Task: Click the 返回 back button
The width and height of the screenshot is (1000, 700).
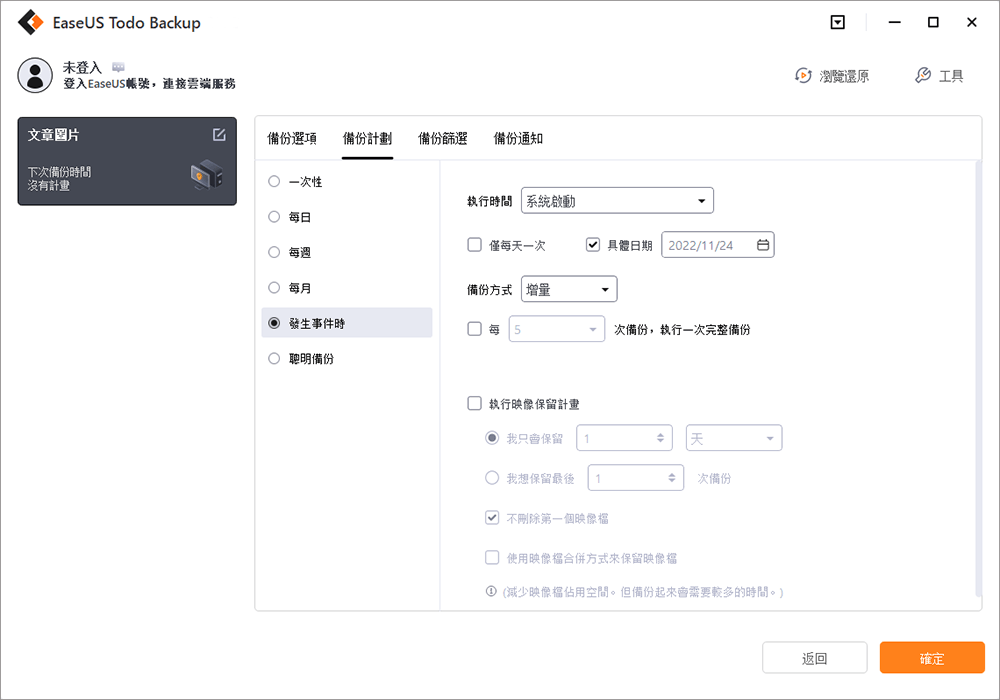Action: coord(815,657)
